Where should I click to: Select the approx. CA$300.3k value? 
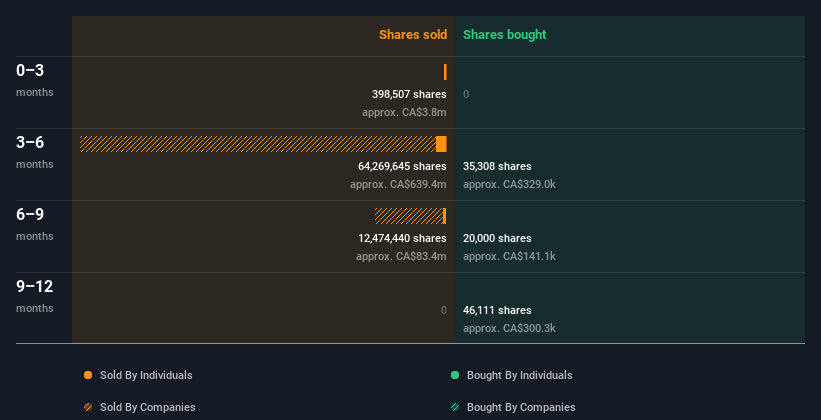509,329
